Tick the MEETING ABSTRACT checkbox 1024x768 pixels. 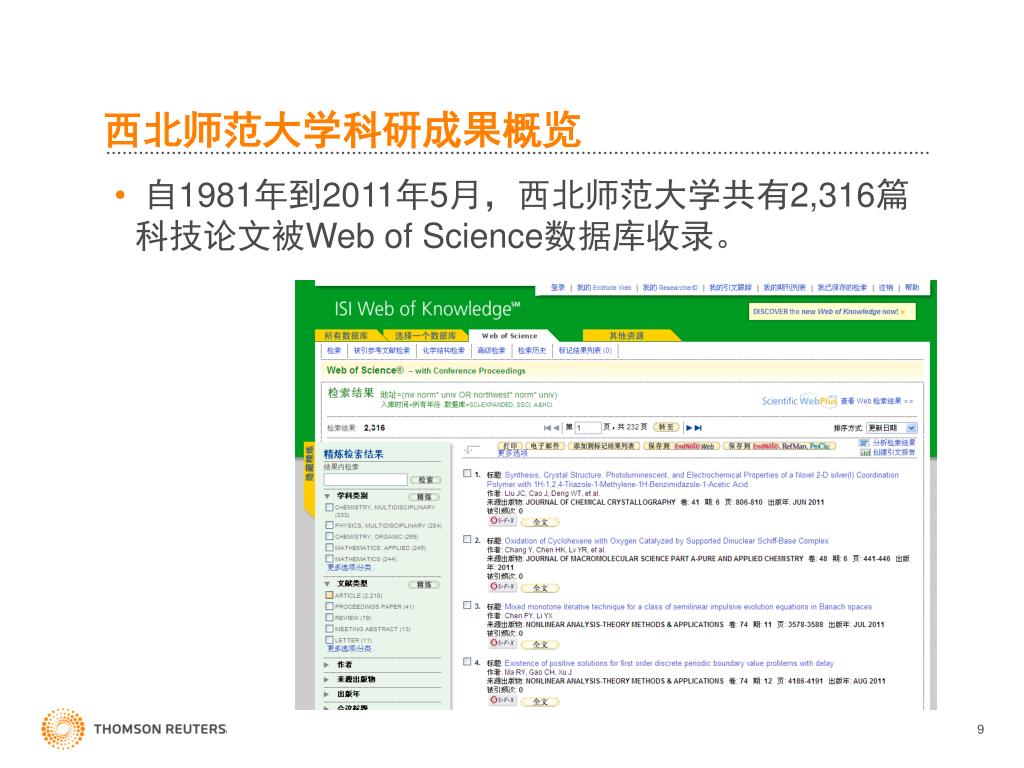tap(329, 628)
